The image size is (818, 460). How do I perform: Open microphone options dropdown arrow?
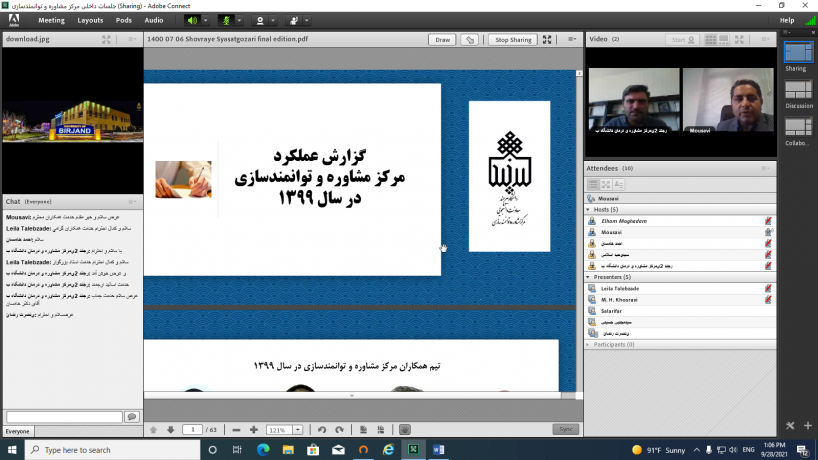point(239,20)
